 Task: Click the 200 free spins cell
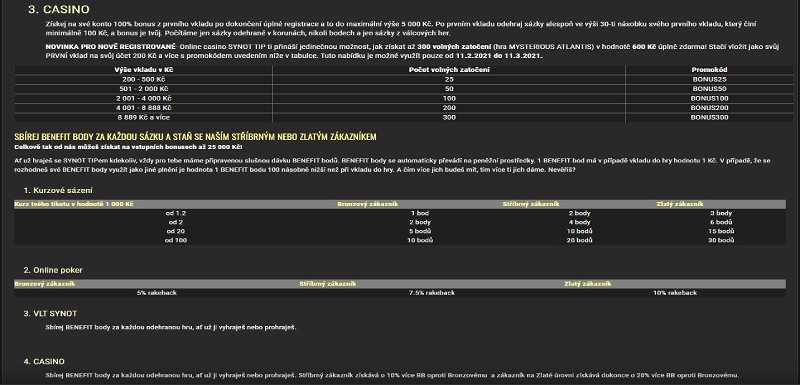[x=449, y=108]
